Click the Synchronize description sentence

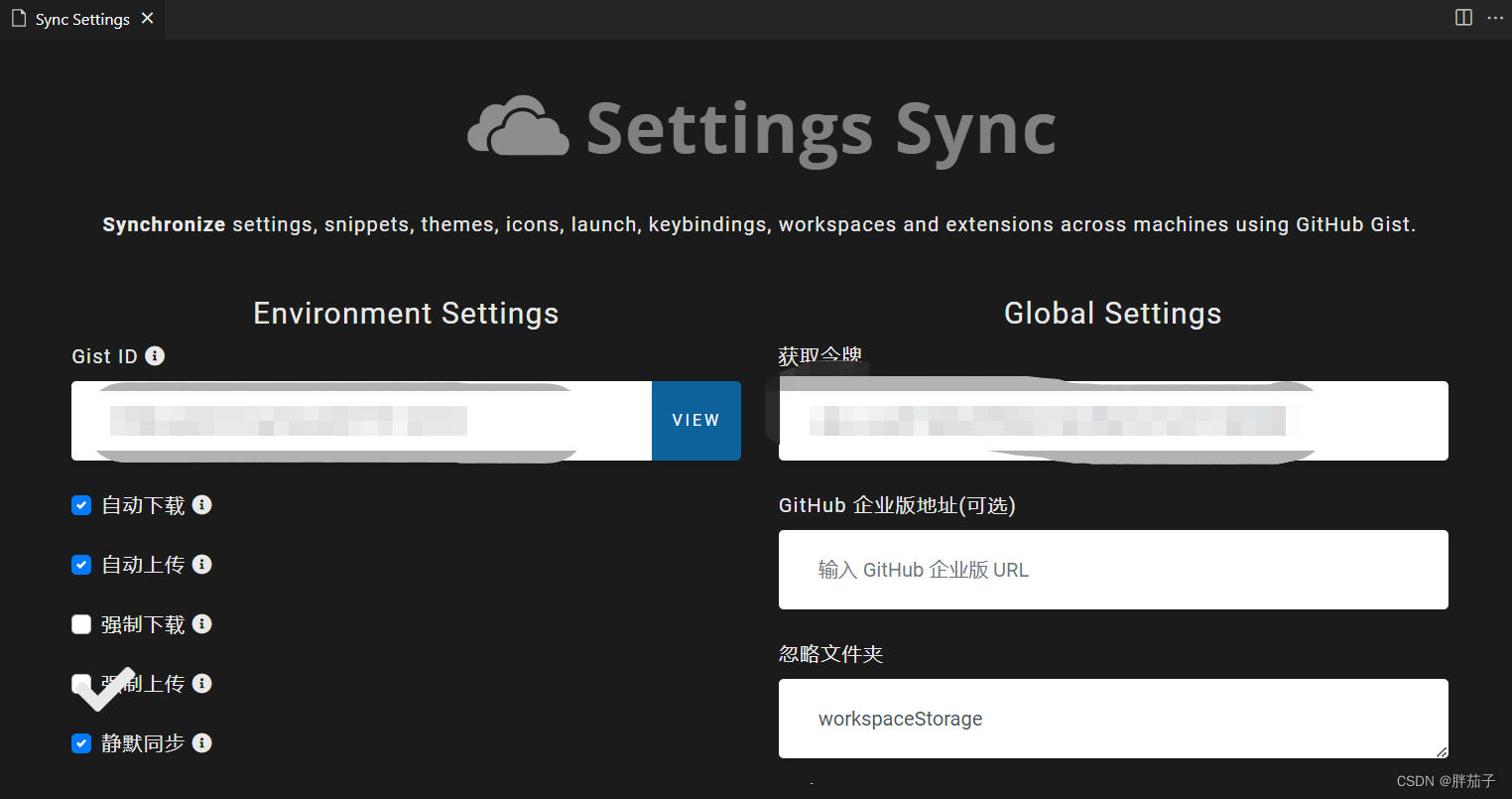click(759, 225)
